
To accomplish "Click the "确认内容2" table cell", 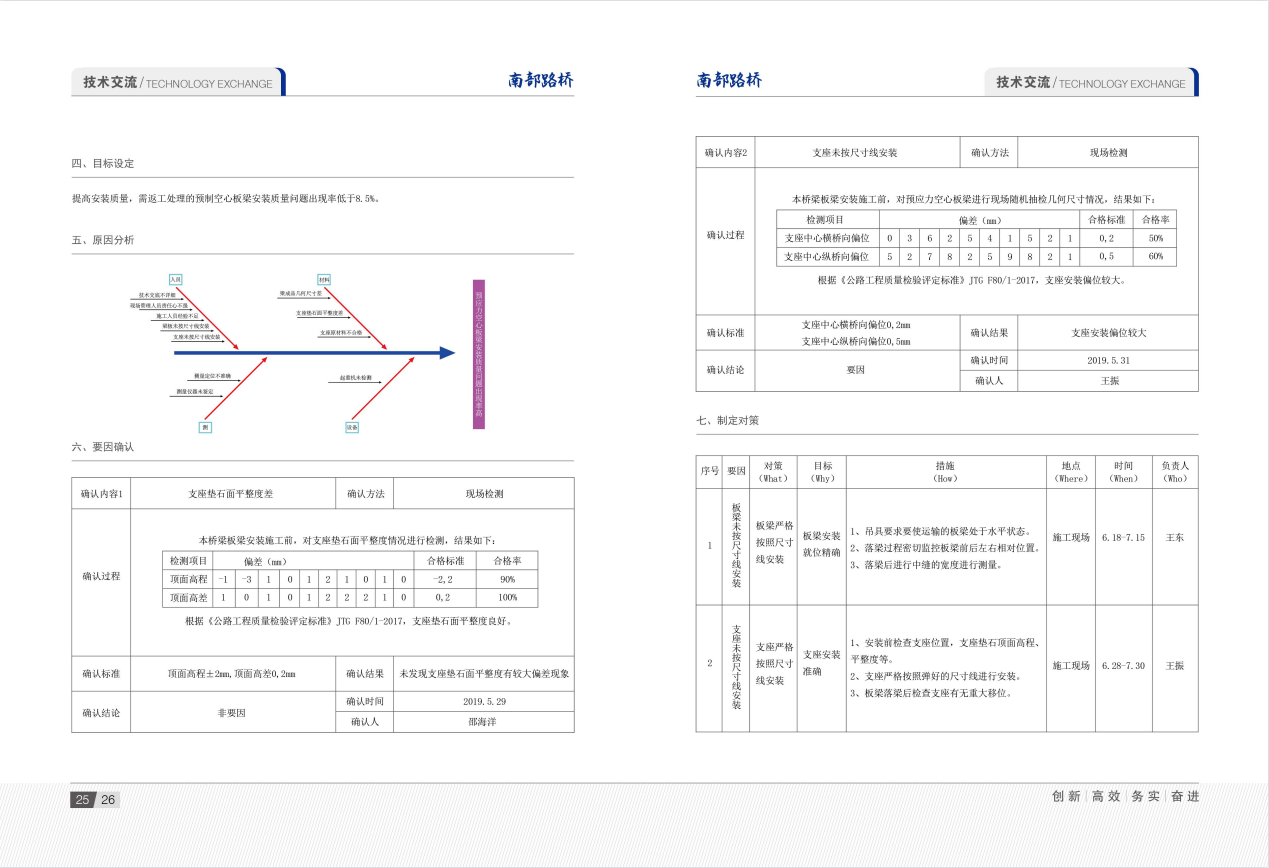I will [x=725, y=153].
